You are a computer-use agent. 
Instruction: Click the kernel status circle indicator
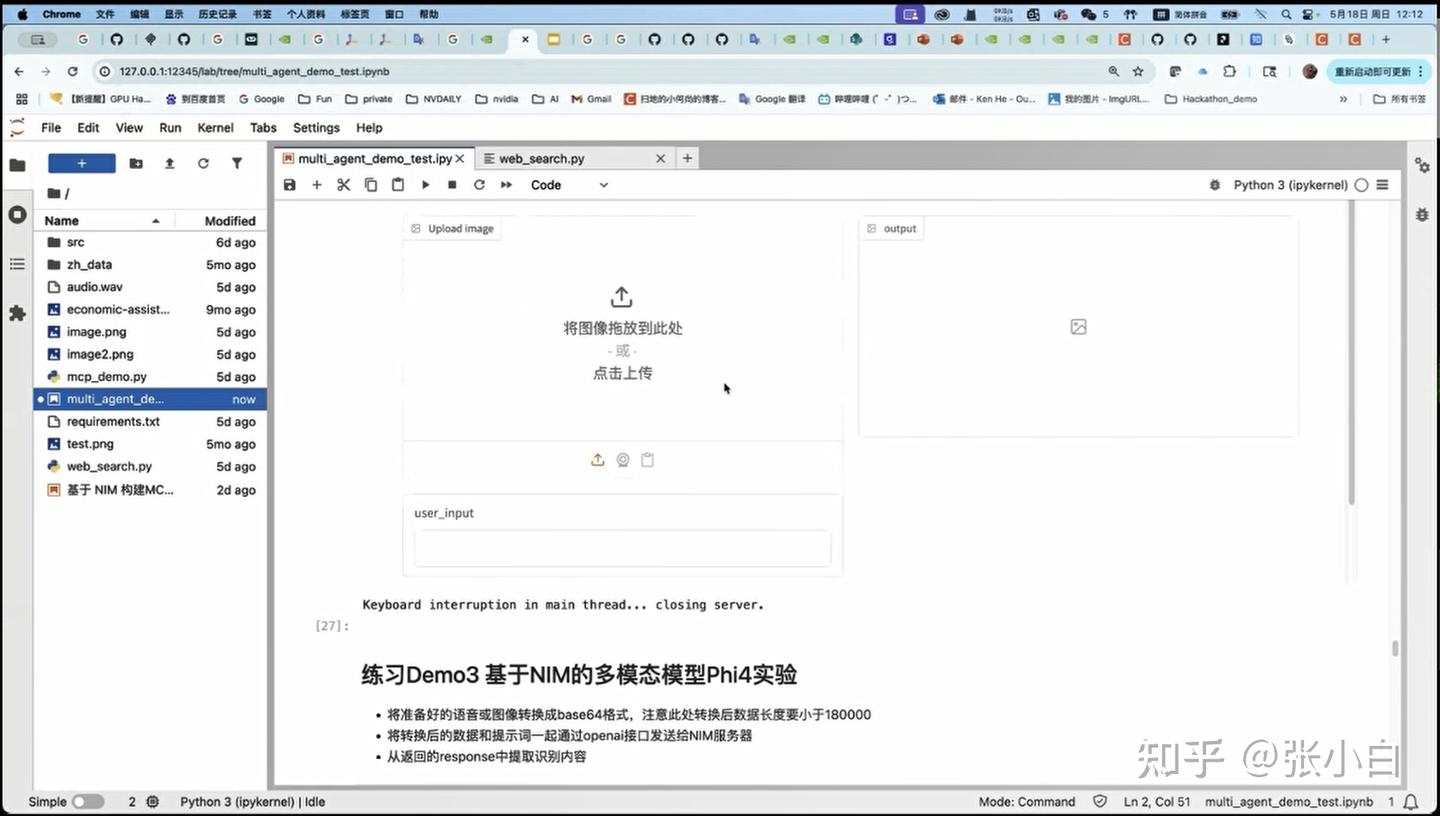pos(1361,185)
